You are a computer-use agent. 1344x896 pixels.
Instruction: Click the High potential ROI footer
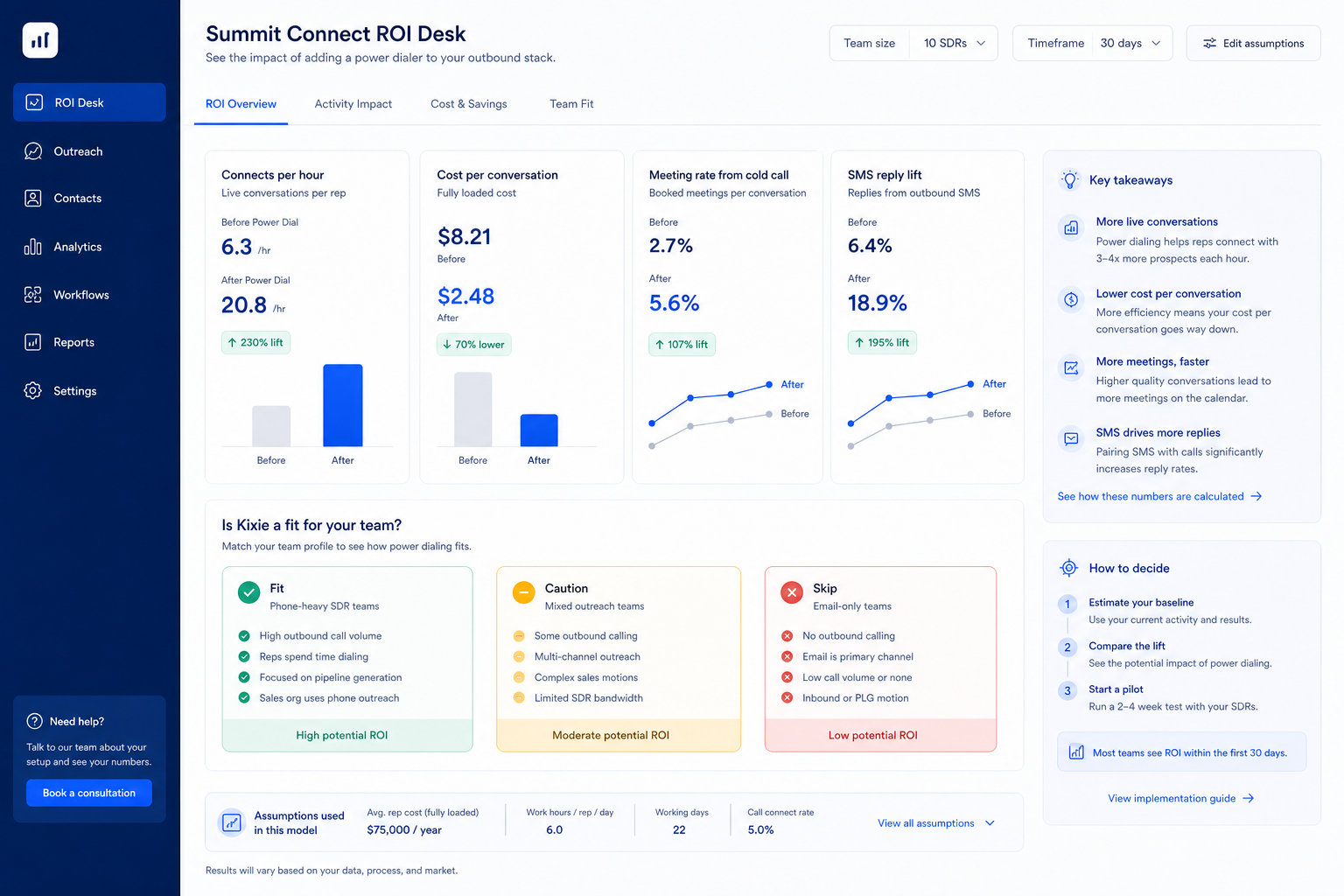tap(347, 735)
